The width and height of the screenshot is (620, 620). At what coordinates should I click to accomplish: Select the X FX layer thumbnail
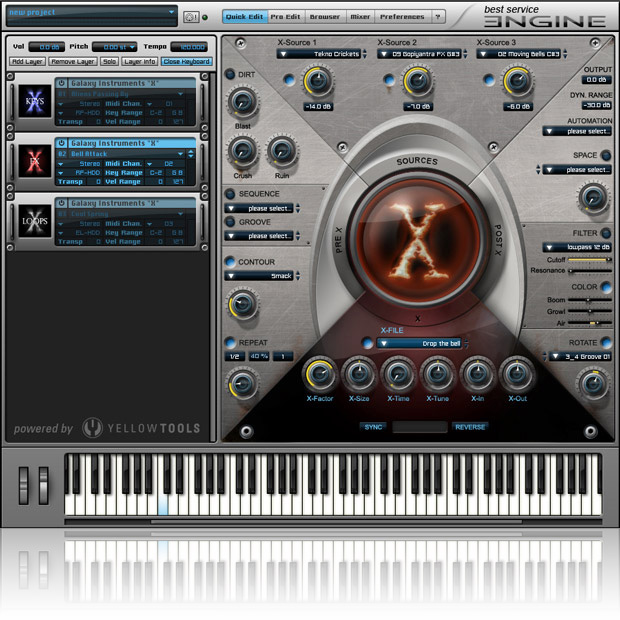pyautogui.click(x=34, y=162)
